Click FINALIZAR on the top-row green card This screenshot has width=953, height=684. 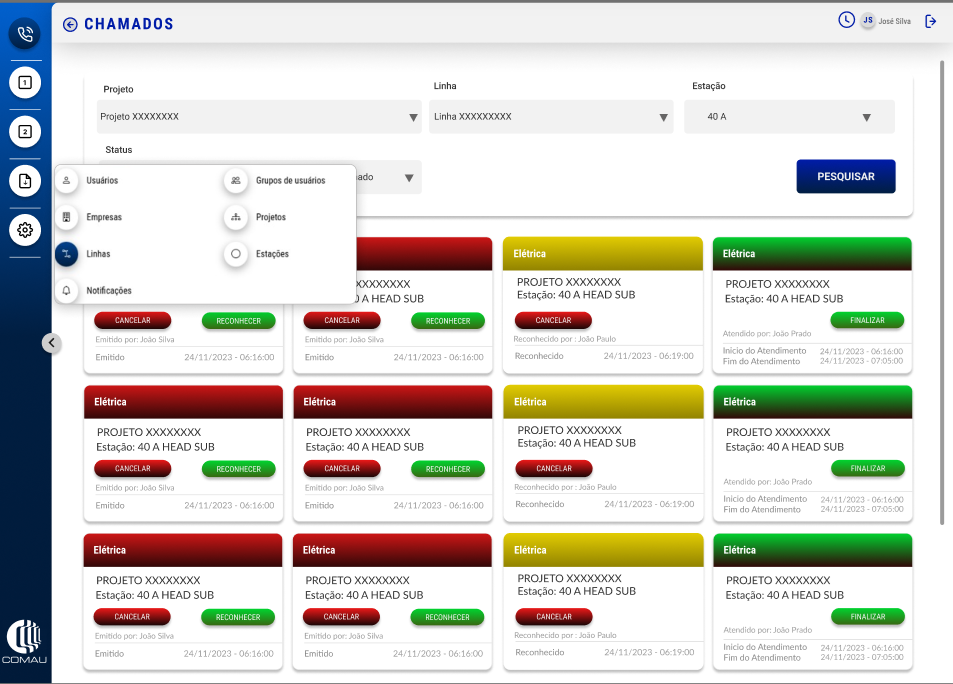pos(867,320)
